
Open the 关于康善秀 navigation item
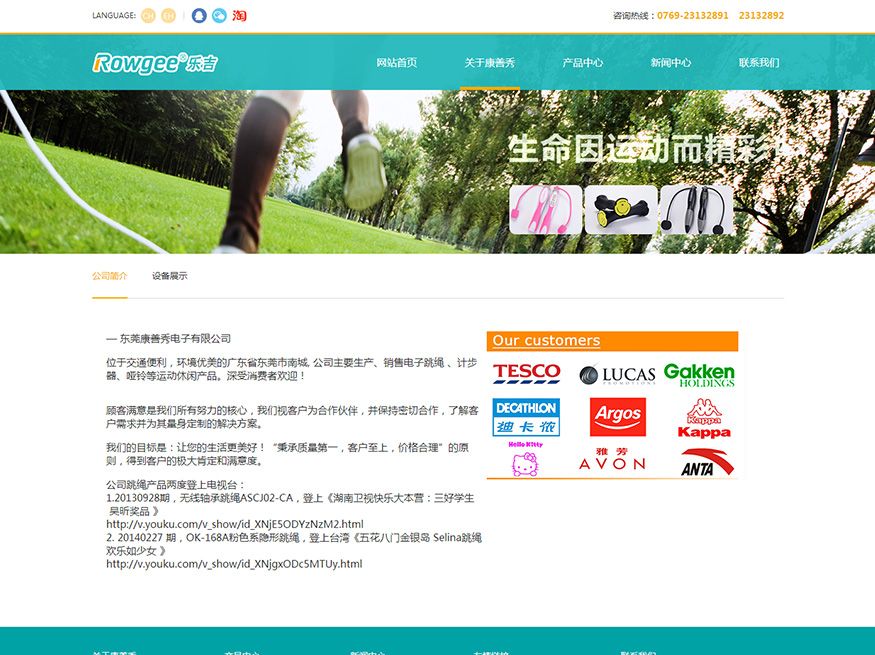point(490,62)
